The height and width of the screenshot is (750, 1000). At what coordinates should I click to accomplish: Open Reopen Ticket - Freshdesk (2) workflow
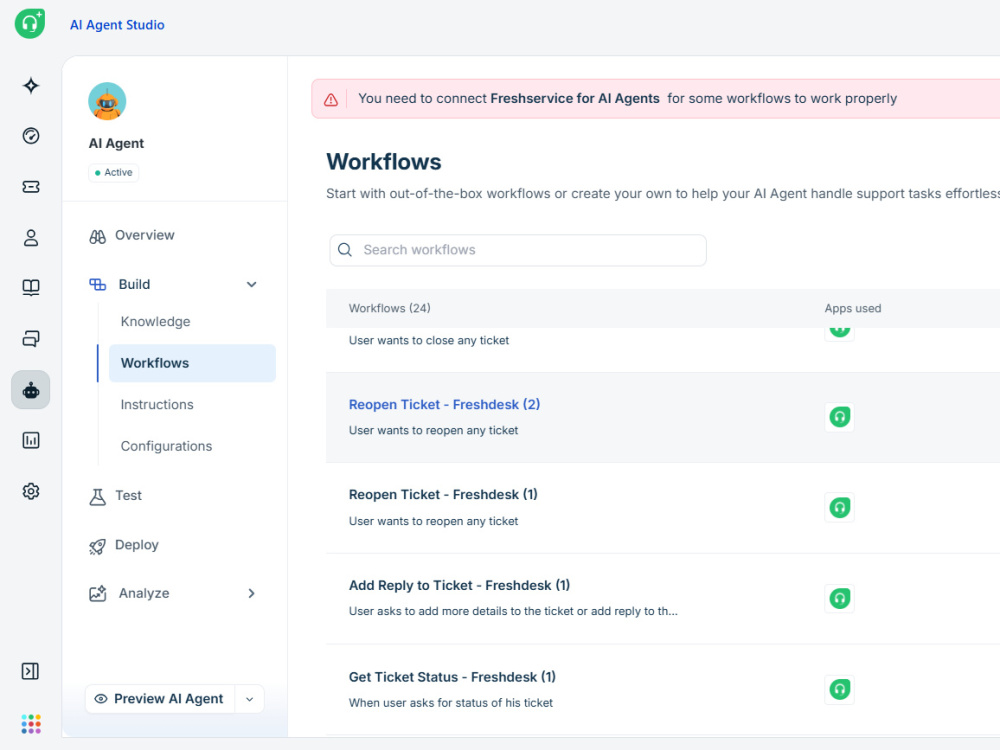click(445, 404)
